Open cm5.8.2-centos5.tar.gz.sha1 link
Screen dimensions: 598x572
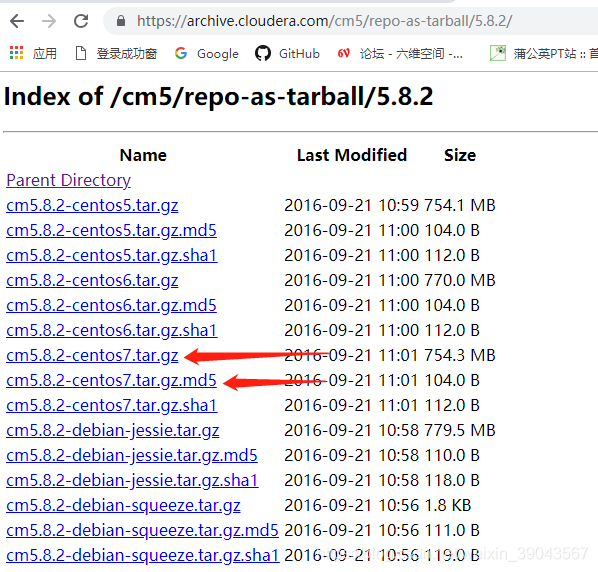coord(112,255)
